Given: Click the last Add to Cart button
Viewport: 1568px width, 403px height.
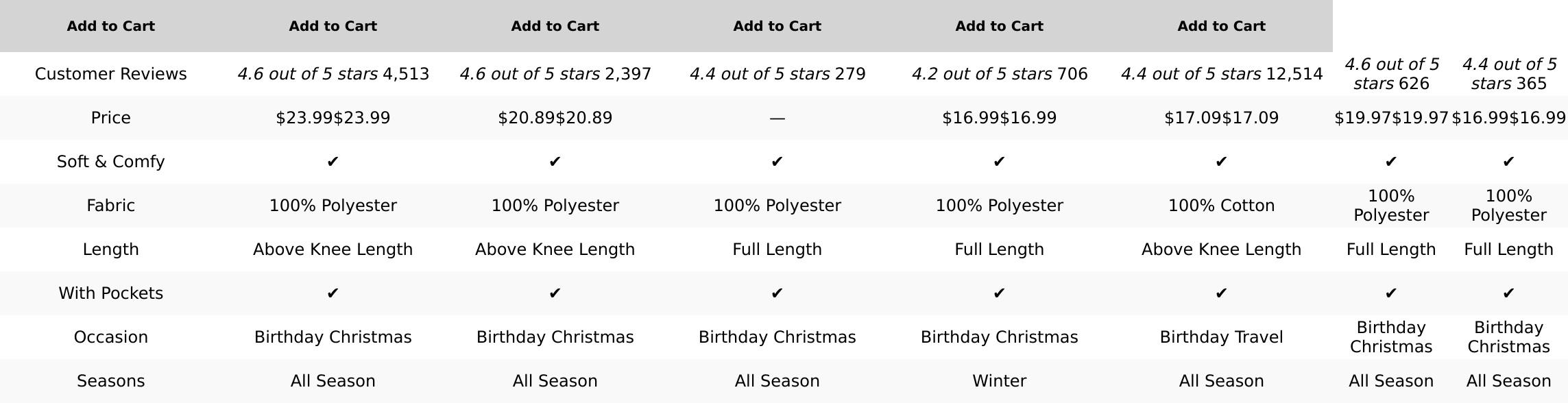Looking at the screenshot, I should 1221,26.
